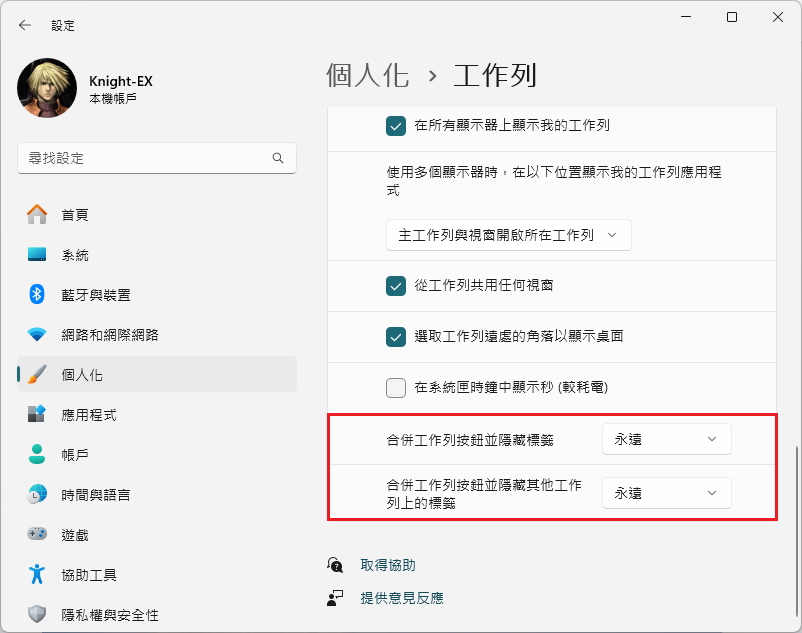Screen dimensions: 802x633
Task: Uncheck 在所有顯示器上顯示我的工作列
Action: click(x=396, y=126)
